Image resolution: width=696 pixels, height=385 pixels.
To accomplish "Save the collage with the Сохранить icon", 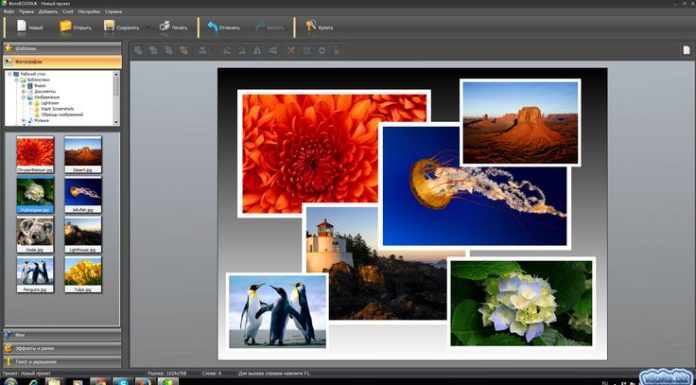I will 109,26.
